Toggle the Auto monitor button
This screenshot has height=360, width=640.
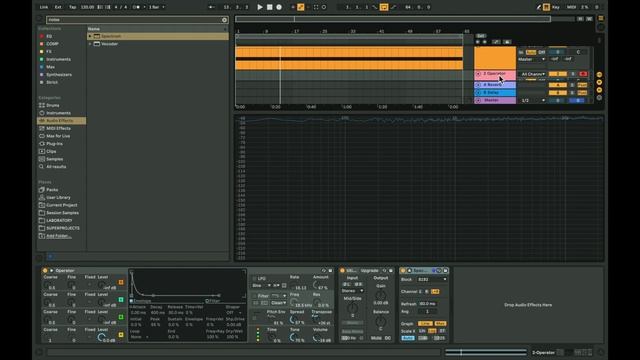[x=531, y=52]
